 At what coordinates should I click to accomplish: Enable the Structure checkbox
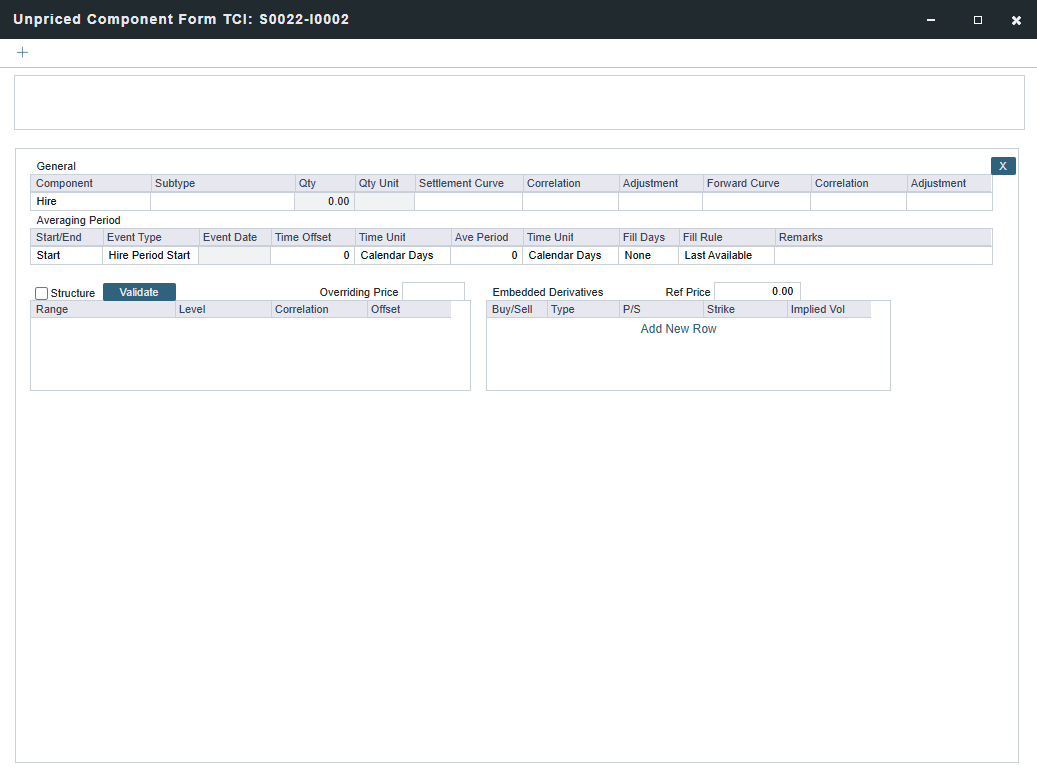coord(42,293)
